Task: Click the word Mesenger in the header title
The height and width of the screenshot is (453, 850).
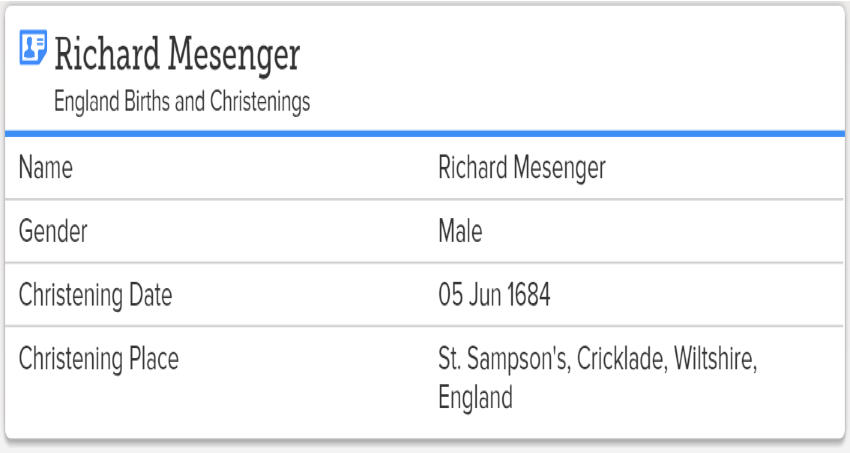Action: point(234,55)
